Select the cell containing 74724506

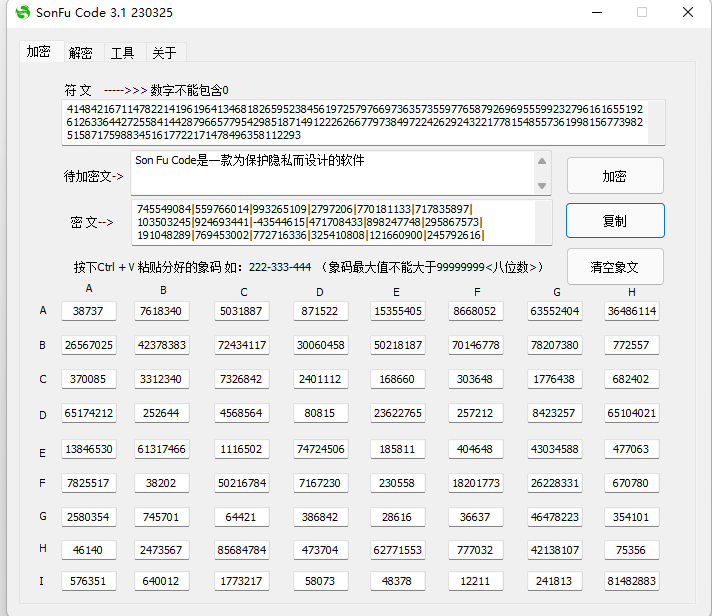(320, 450)
